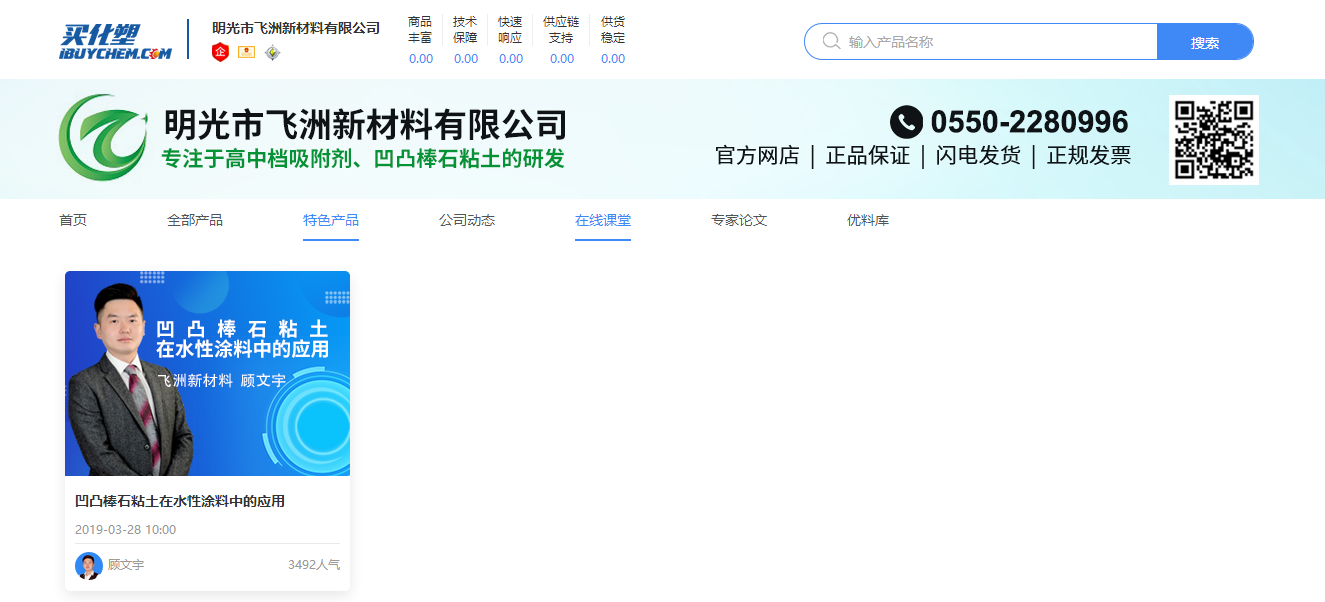1325x602 pixels.
Task: Click the magnifier icon in search box
Action: 831,41
